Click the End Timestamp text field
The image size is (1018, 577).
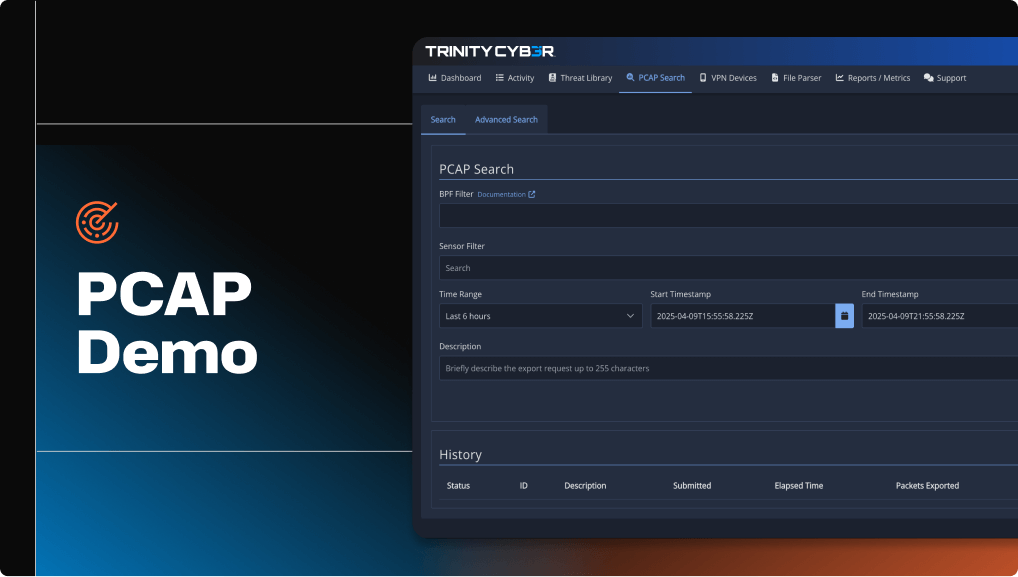939,316
